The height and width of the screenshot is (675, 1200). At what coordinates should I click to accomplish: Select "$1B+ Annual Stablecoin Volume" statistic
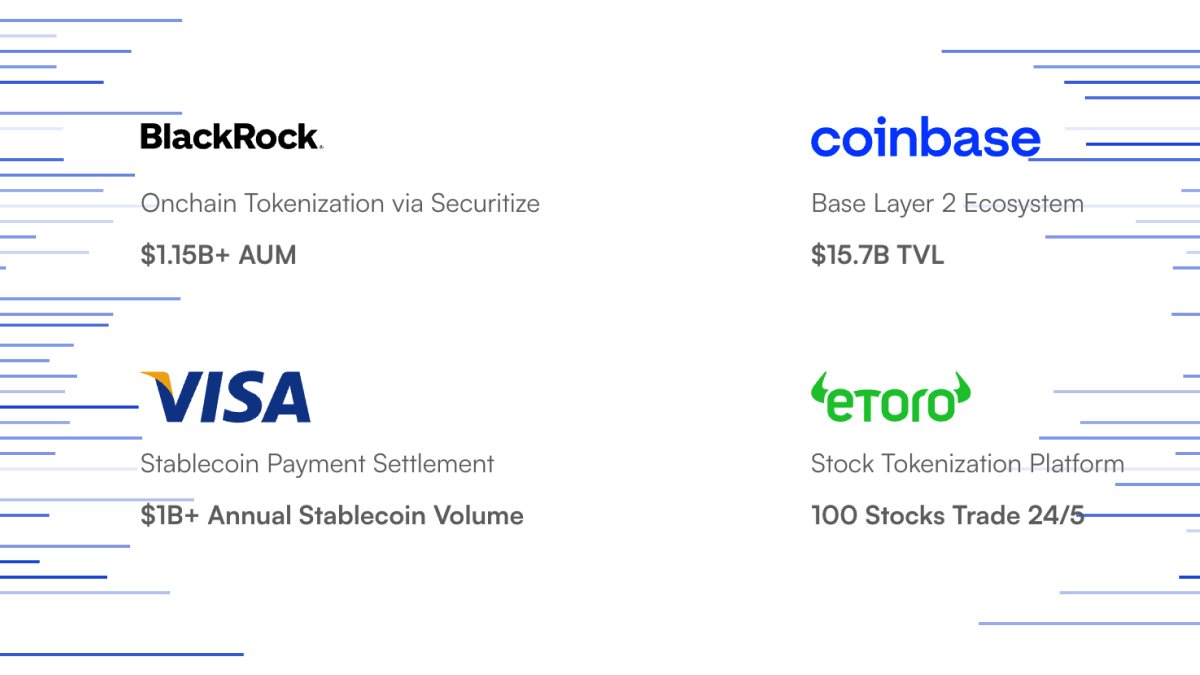(332, 516)
